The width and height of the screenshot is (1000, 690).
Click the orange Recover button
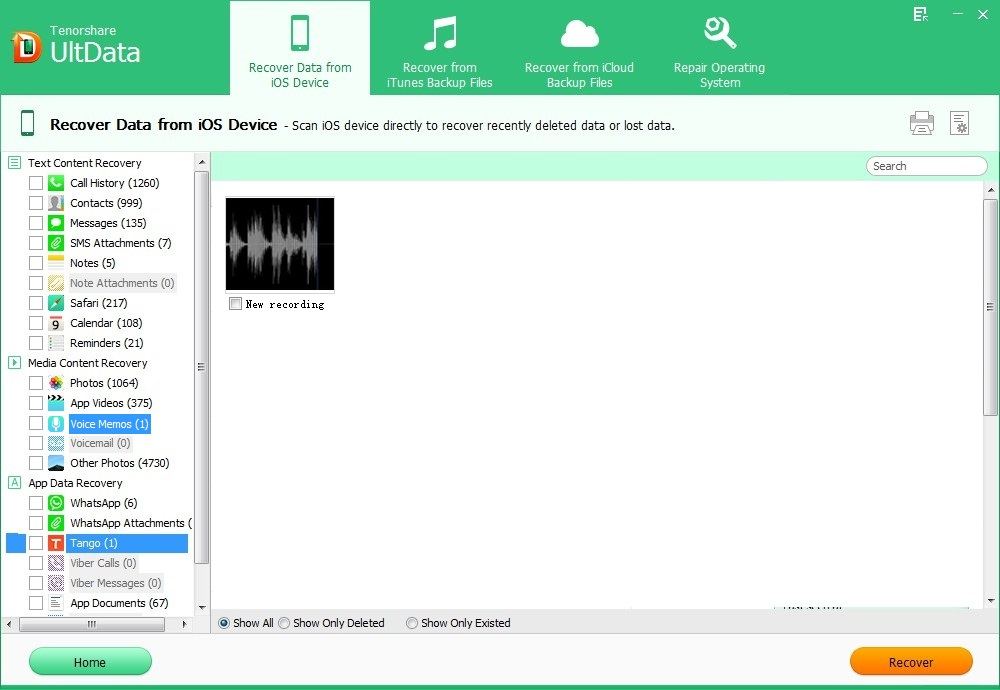coord(911,662)
